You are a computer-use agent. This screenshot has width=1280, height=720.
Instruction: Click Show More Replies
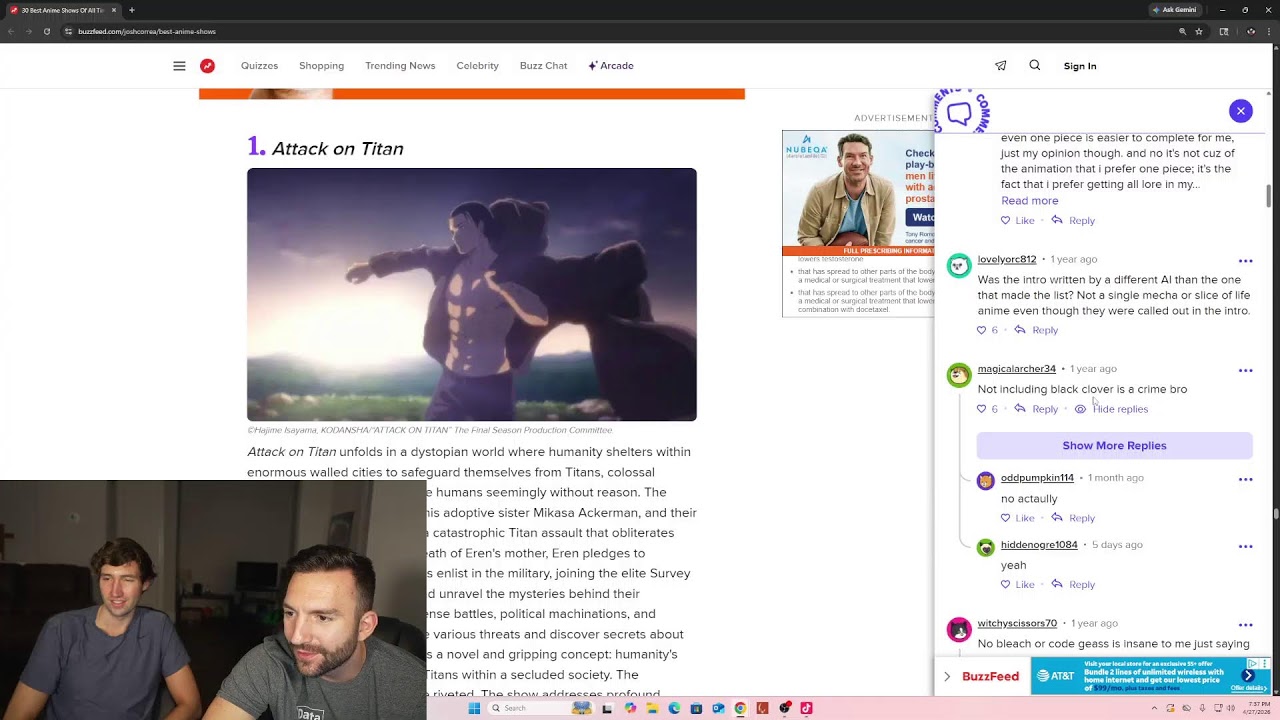click(1114, 446)
